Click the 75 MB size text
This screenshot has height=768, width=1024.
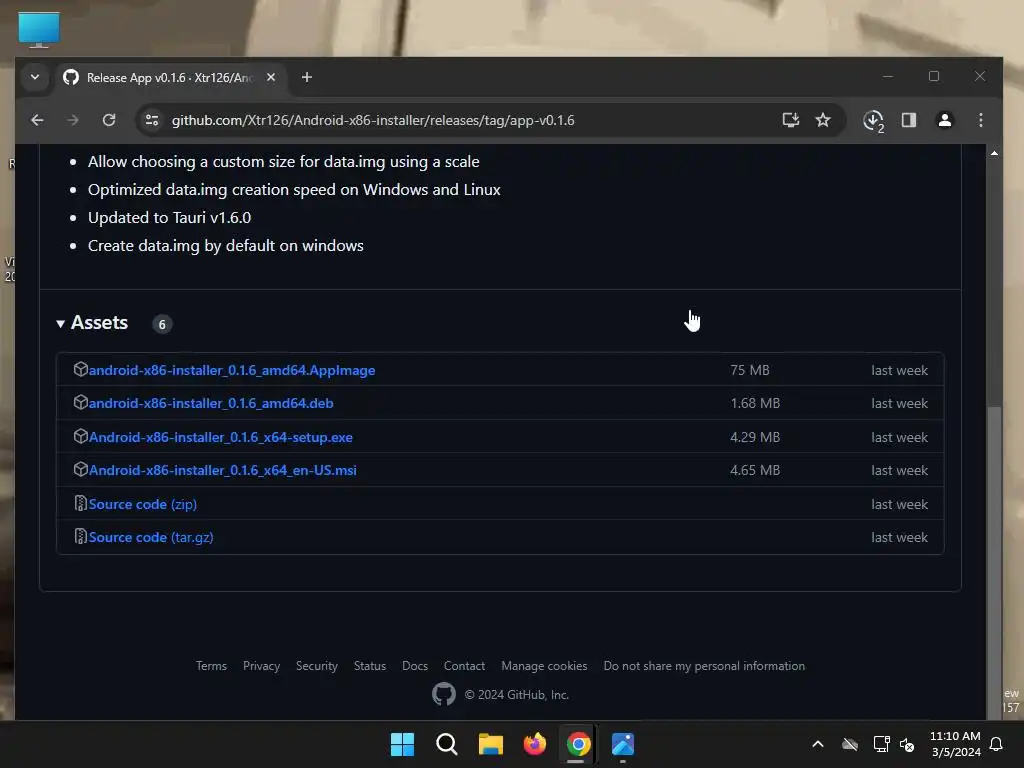750,370
